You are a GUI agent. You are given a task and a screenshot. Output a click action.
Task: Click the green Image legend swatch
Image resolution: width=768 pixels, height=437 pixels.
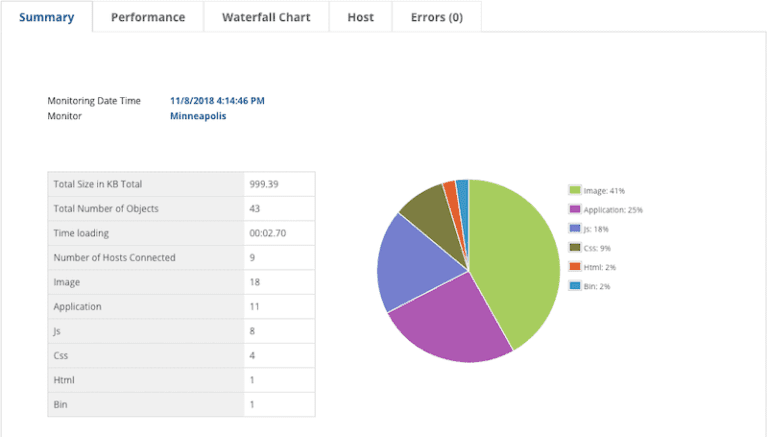575,190
